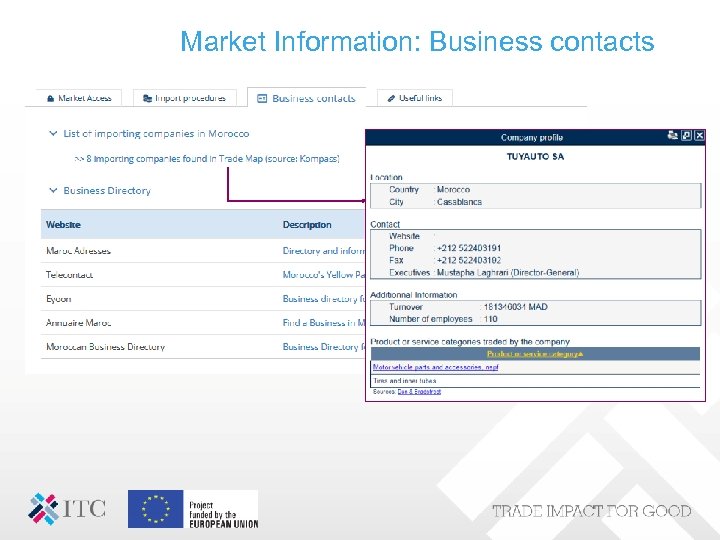This screenshot has height=540, width=720.
Task: Open Moroccan Business Directory entry
Action: point(105,347)
